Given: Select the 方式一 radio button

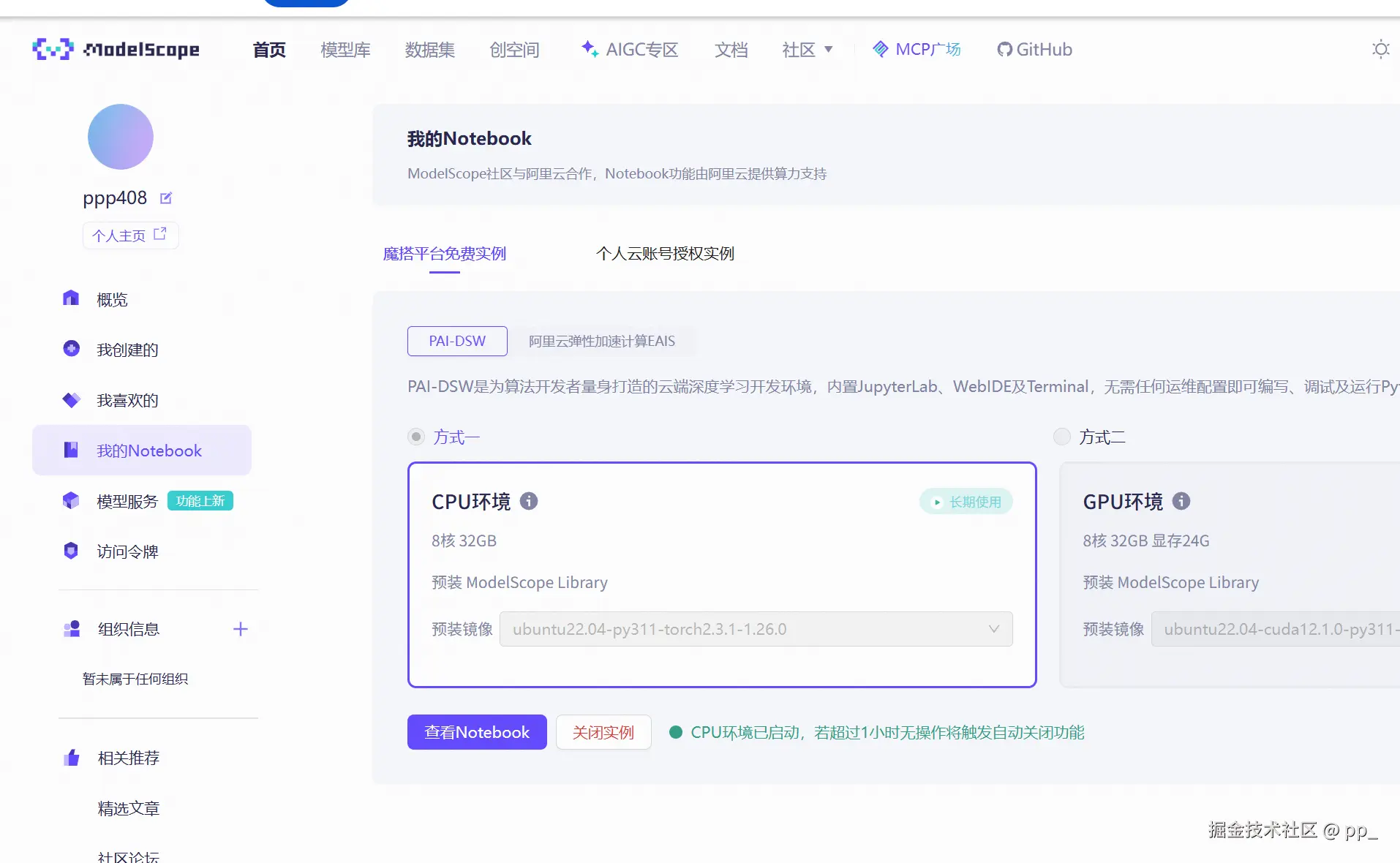Looking at the screenshot, I should tap(416, 437).
